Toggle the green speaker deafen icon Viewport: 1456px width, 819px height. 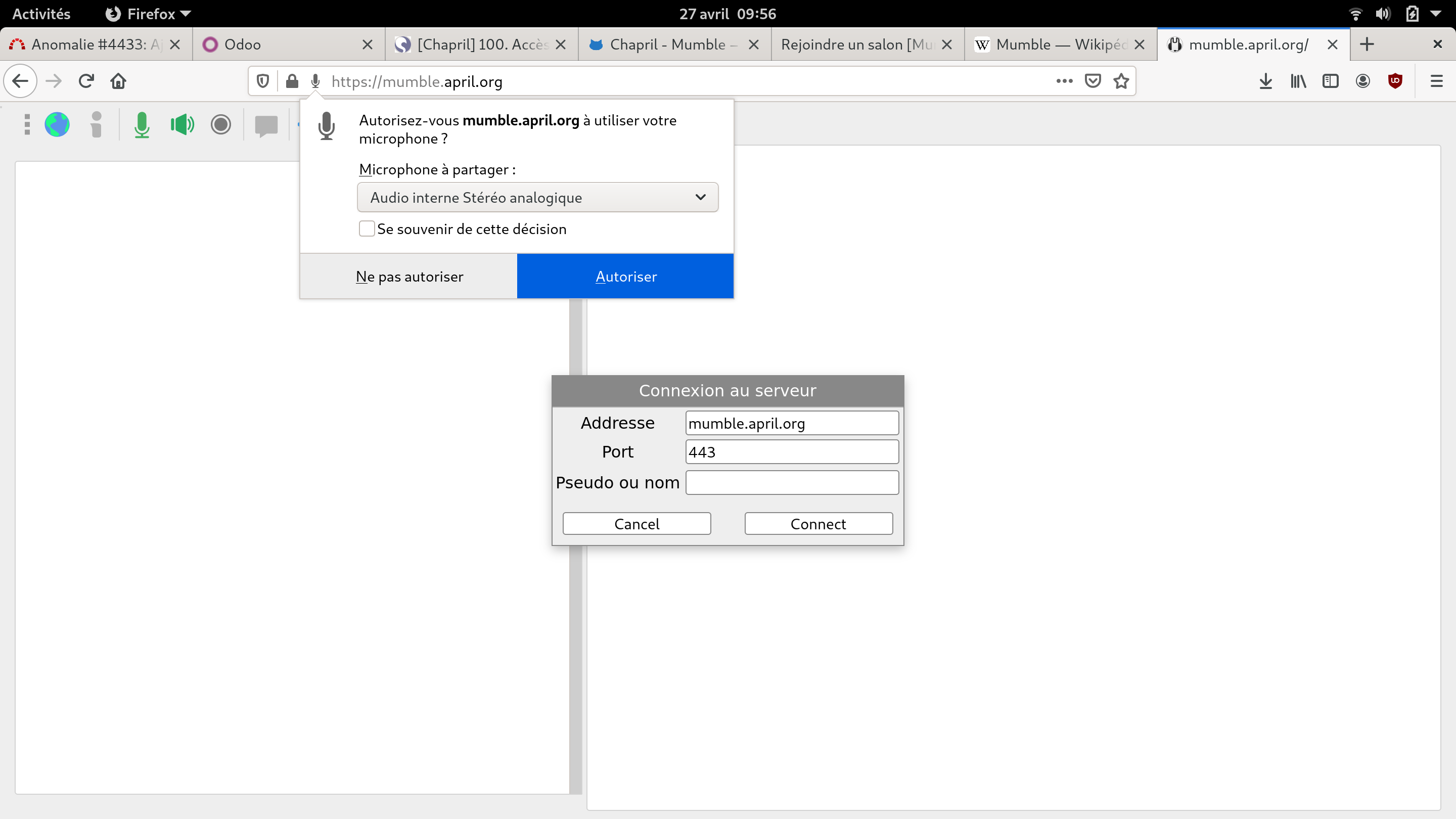tap(182, 124)
